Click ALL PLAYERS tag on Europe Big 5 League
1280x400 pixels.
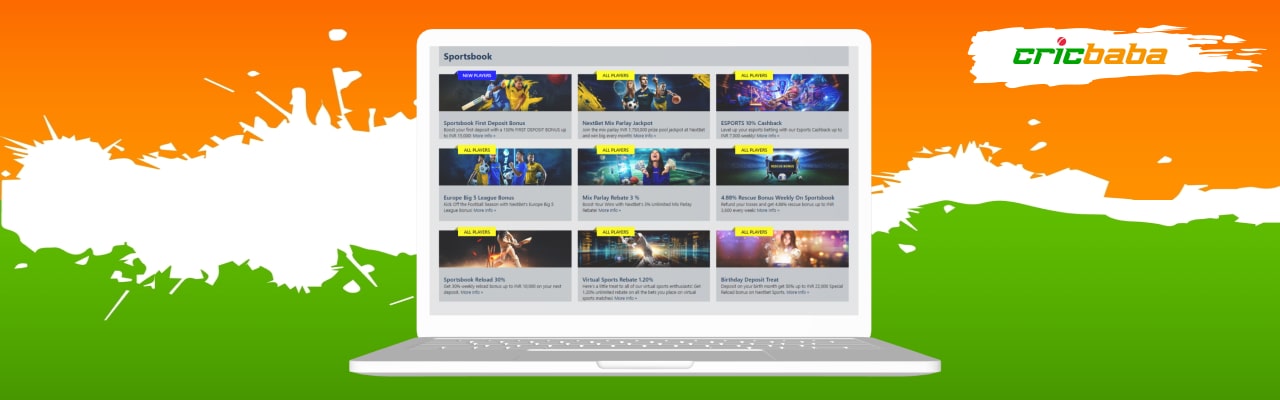point(476,149)
